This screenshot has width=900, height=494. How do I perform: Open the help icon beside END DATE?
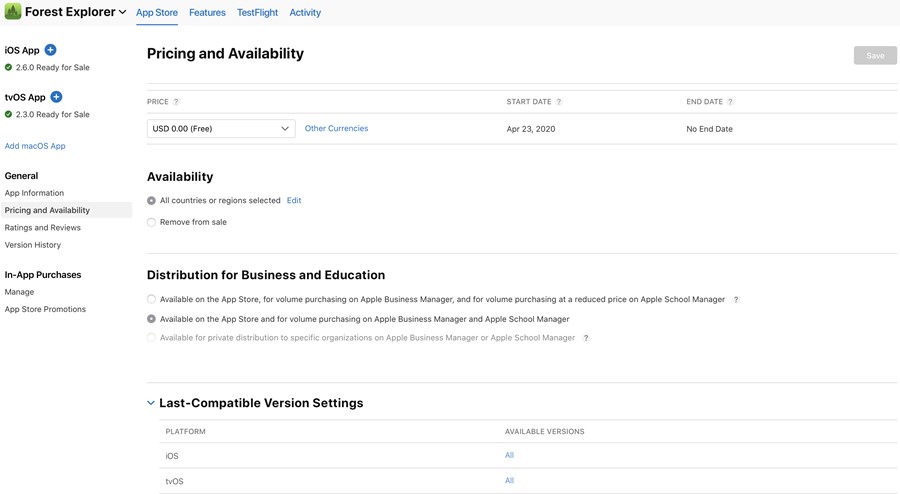coord(730,102)
